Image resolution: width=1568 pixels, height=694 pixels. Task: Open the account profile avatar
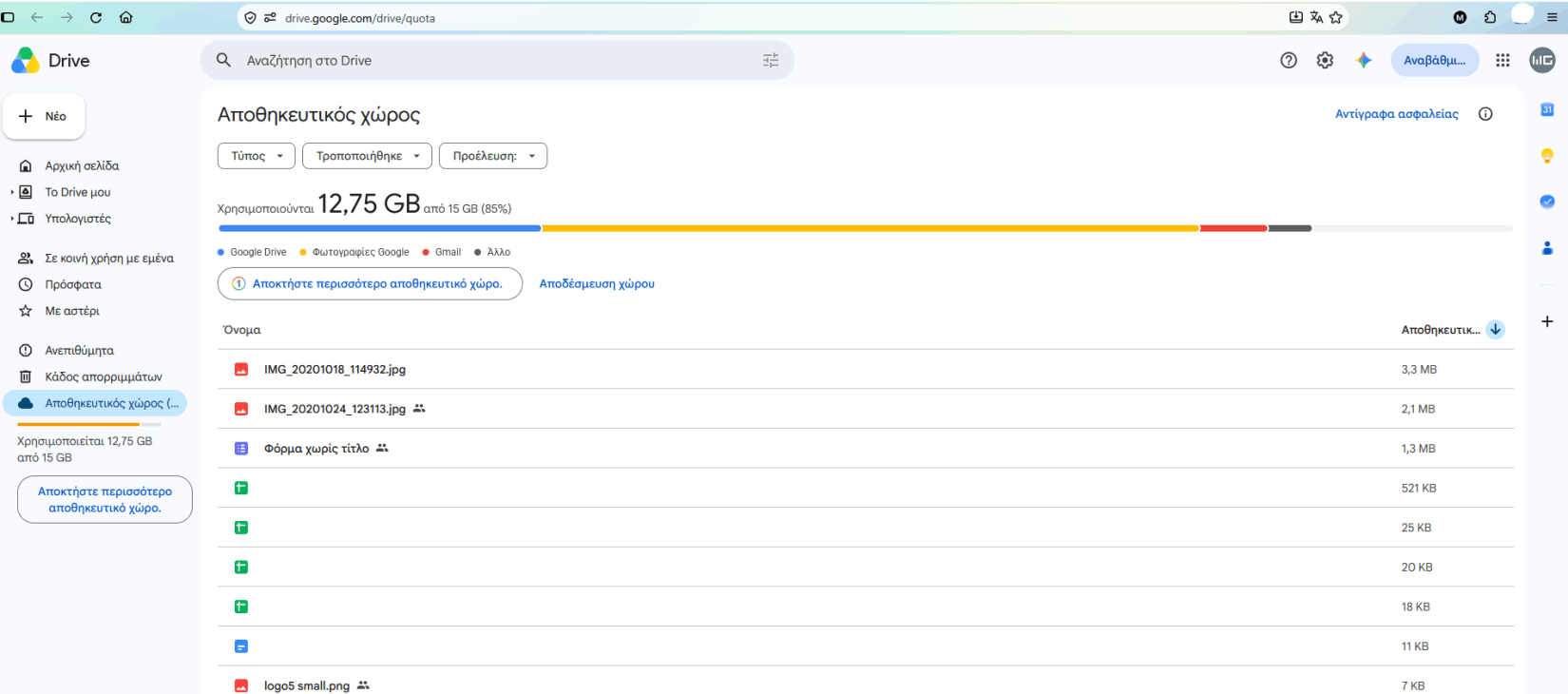click(x=1542, y=60)
